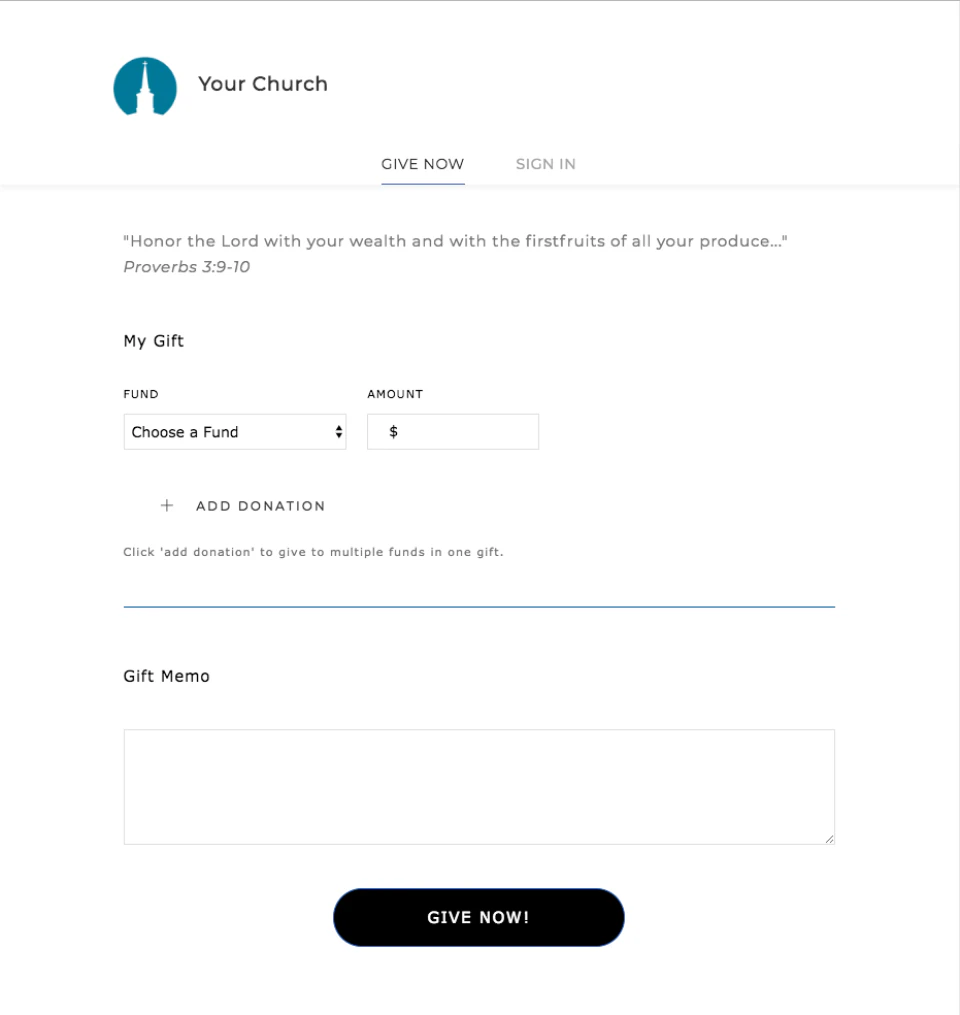Click the Proverbs 3:9-10 reference
Image resolution: width=960 pixels, height=1015 pixels.
click(186, 267)
